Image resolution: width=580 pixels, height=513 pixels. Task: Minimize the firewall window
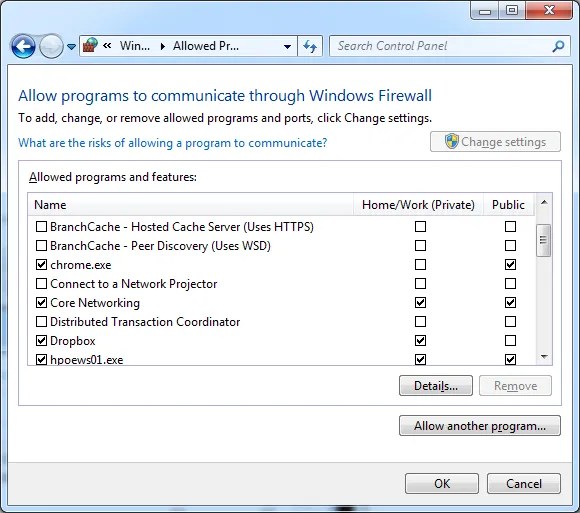485,11
